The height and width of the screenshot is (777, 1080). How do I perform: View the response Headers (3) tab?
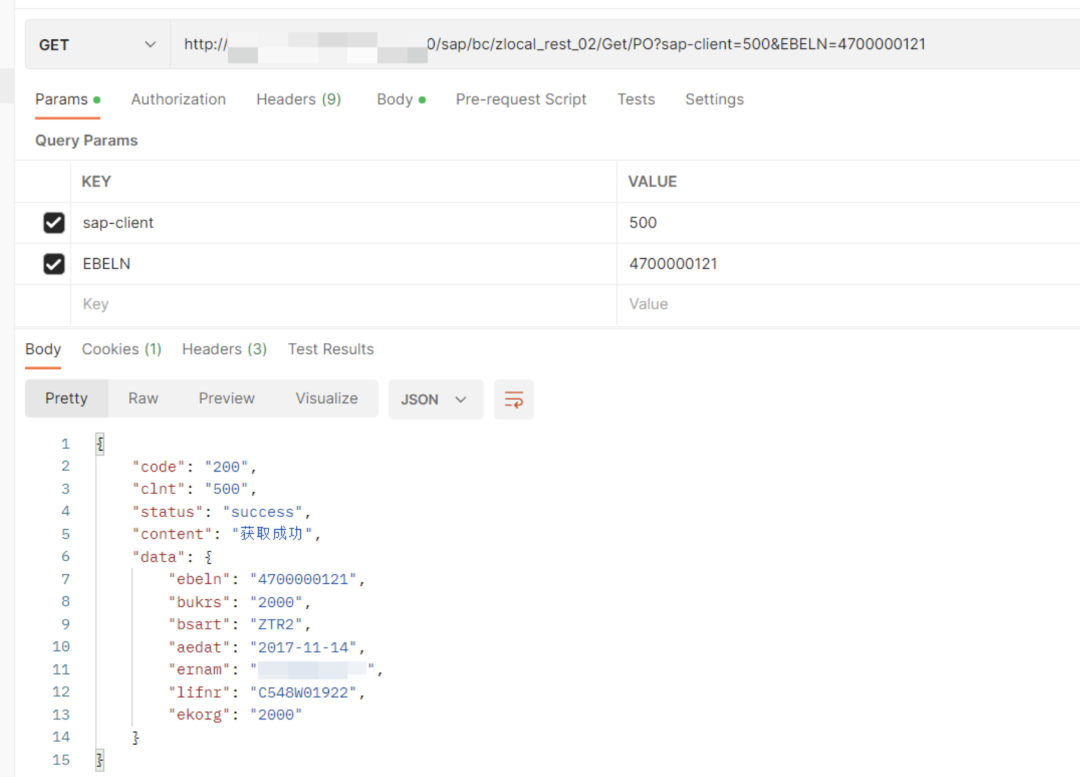tap(224, 349)
